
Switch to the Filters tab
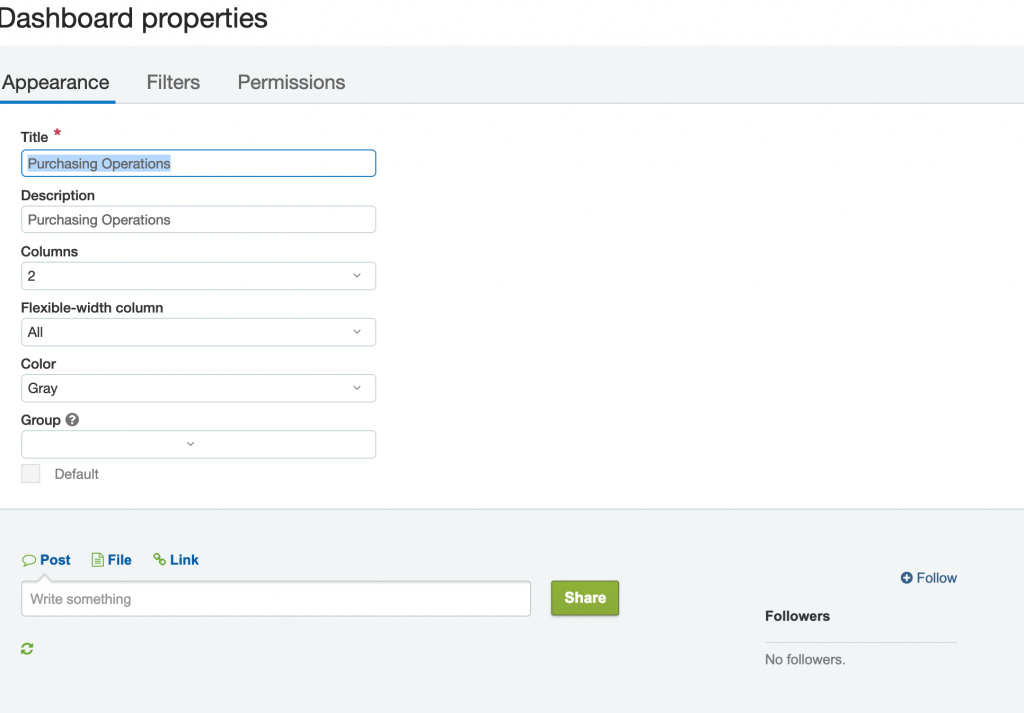tap(173, 82)
